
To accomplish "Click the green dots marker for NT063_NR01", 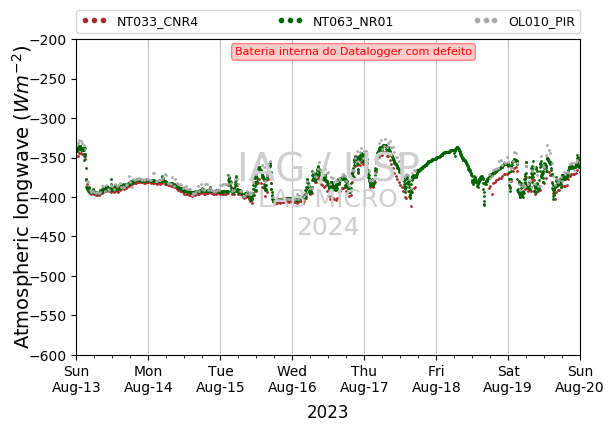I will pyautogui.click(x=291, y=20).
